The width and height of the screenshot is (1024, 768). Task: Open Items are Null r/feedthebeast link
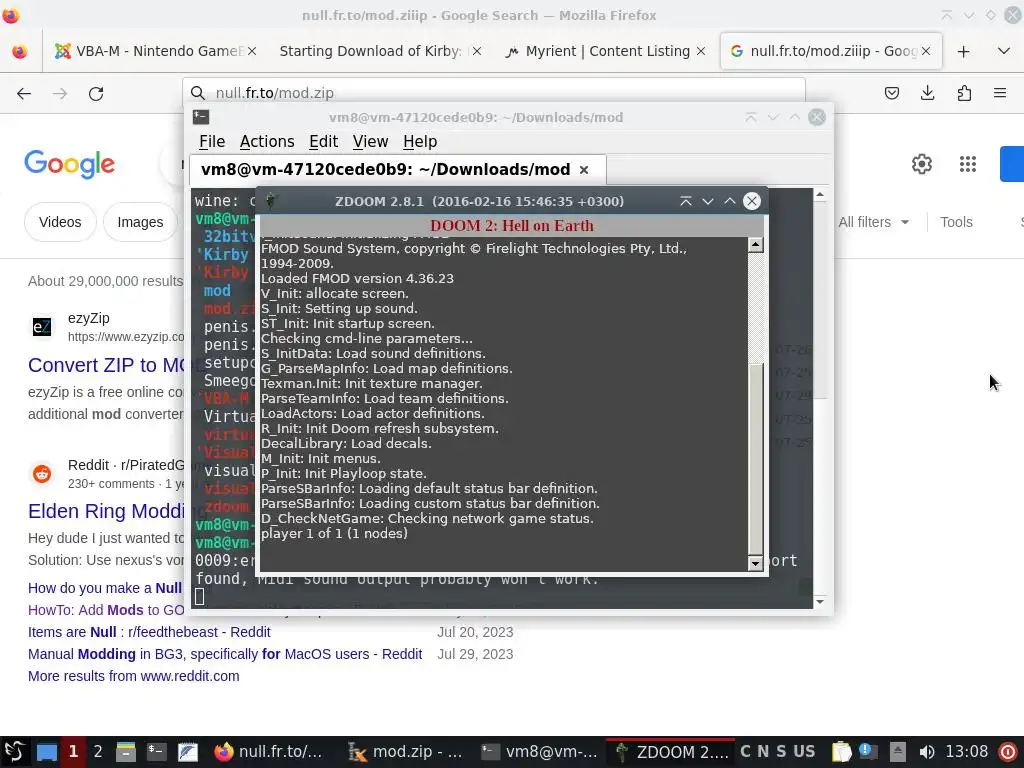149,632
